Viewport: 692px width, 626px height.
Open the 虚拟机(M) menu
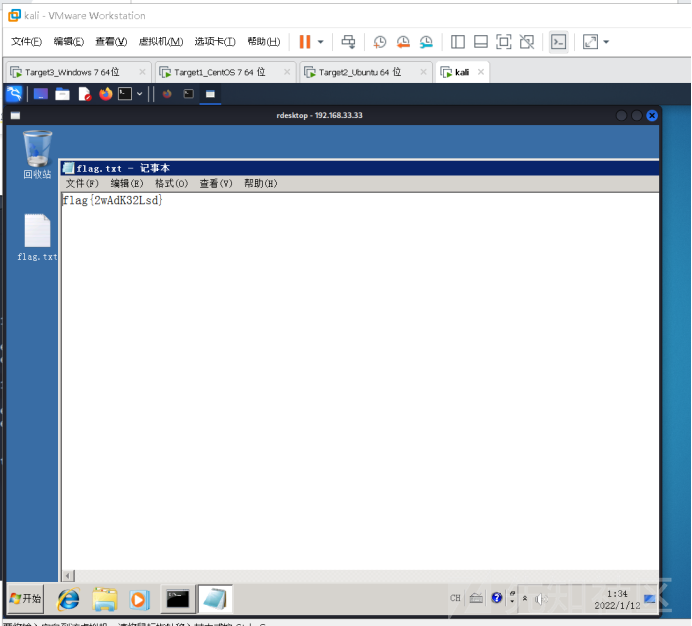[161, 41]
